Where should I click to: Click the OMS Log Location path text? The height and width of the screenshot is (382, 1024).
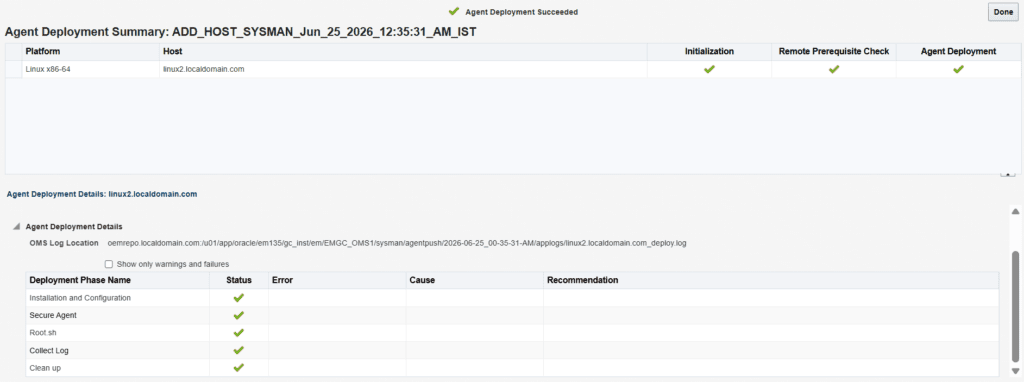(397, 244)
